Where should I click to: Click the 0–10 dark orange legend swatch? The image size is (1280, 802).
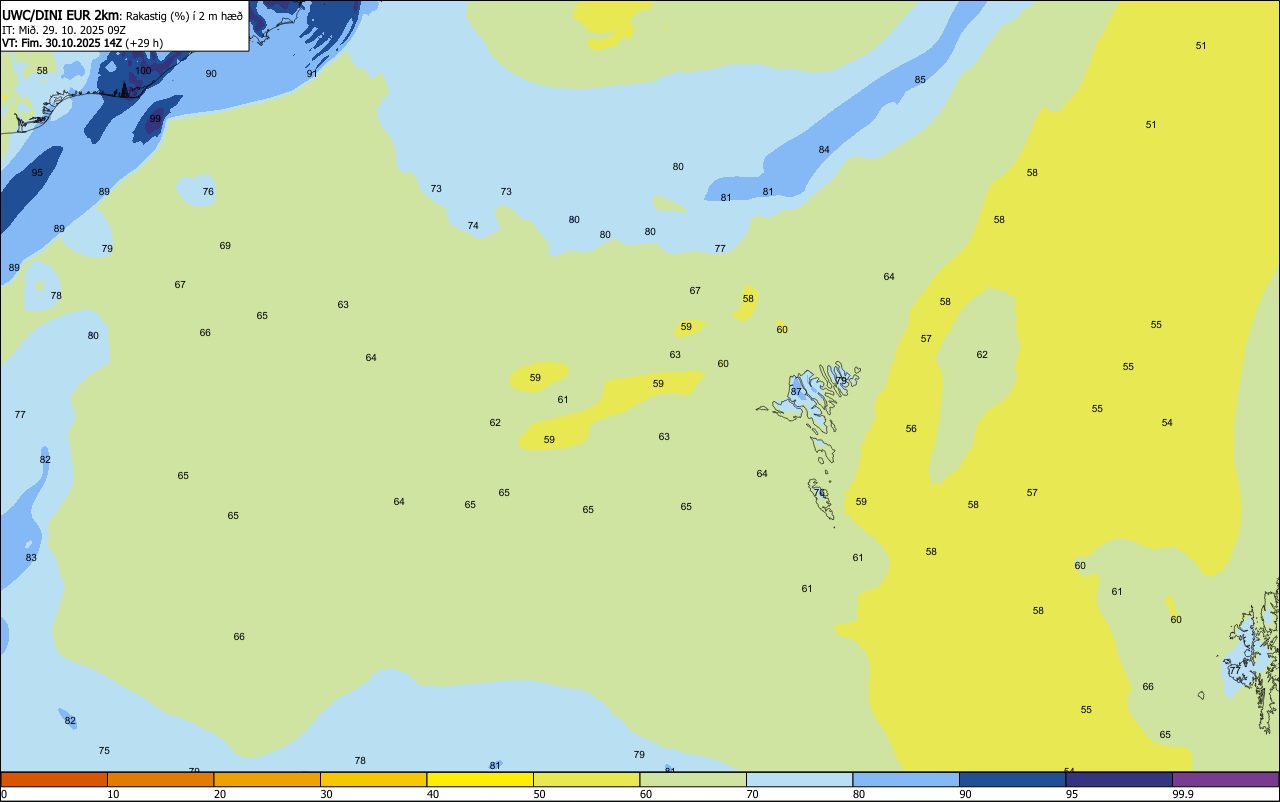click(x=54, y=779)
